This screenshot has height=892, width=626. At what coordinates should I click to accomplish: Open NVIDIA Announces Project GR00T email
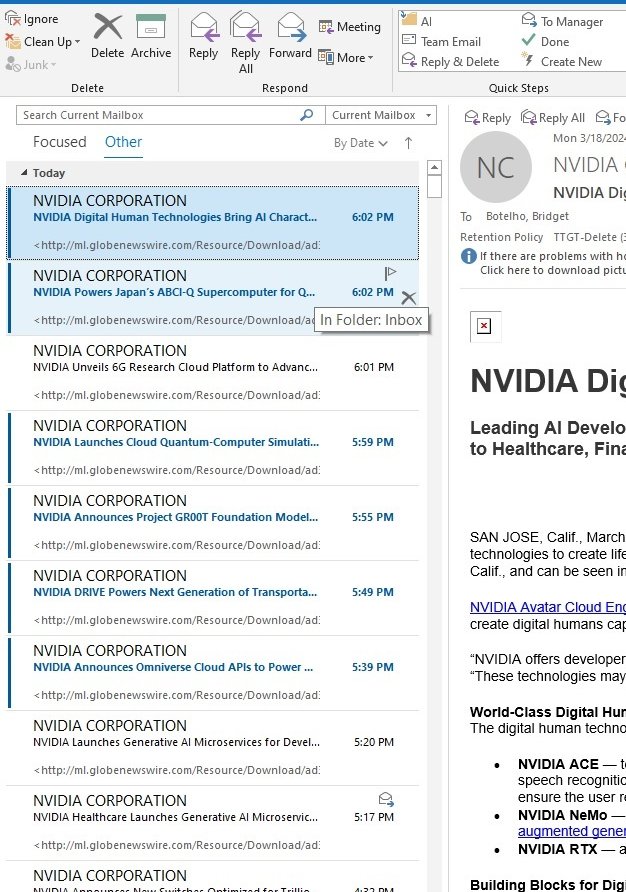tap(213, 523)
